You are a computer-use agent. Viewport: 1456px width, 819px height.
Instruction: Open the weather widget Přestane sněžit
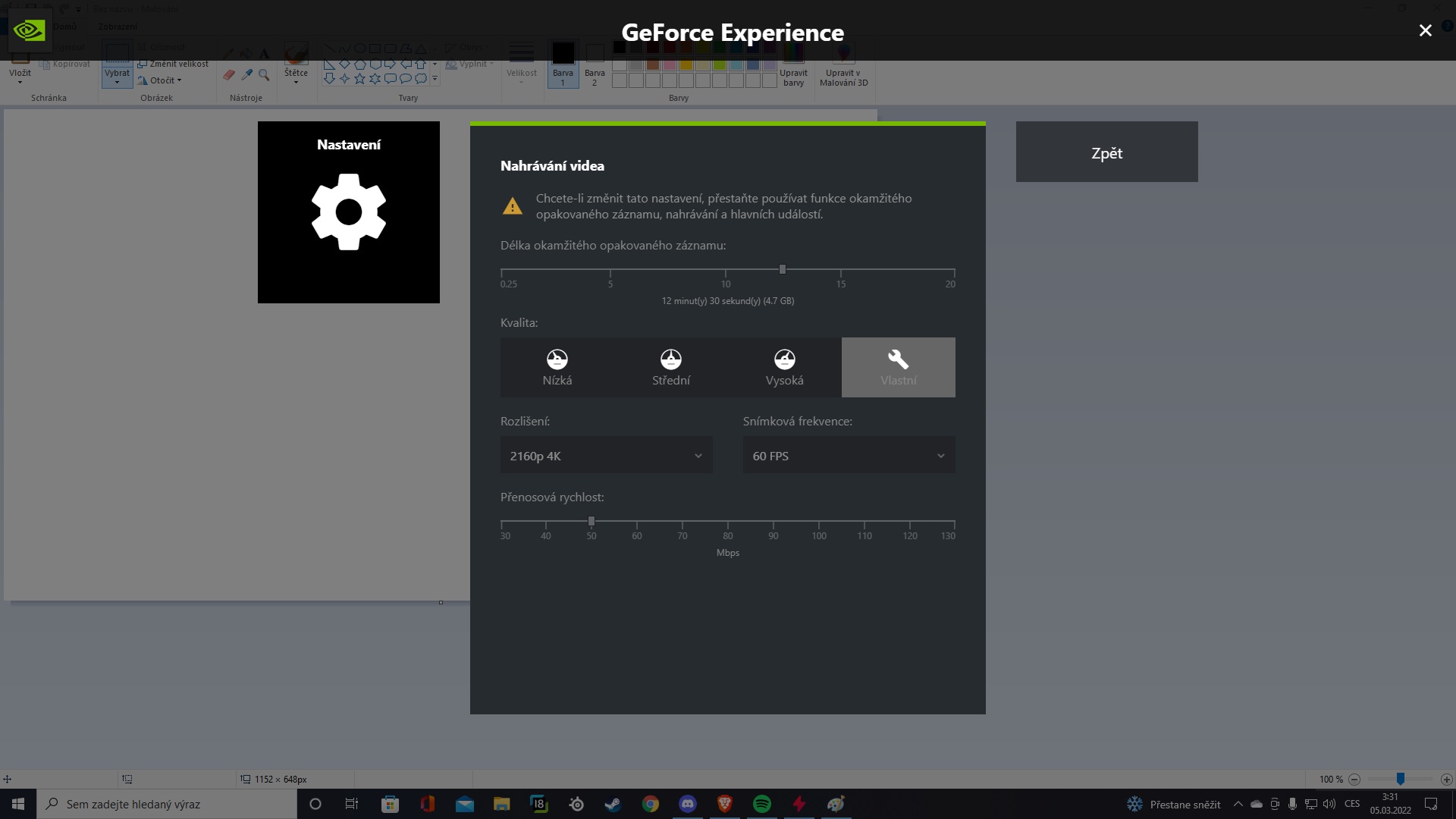1174,804
